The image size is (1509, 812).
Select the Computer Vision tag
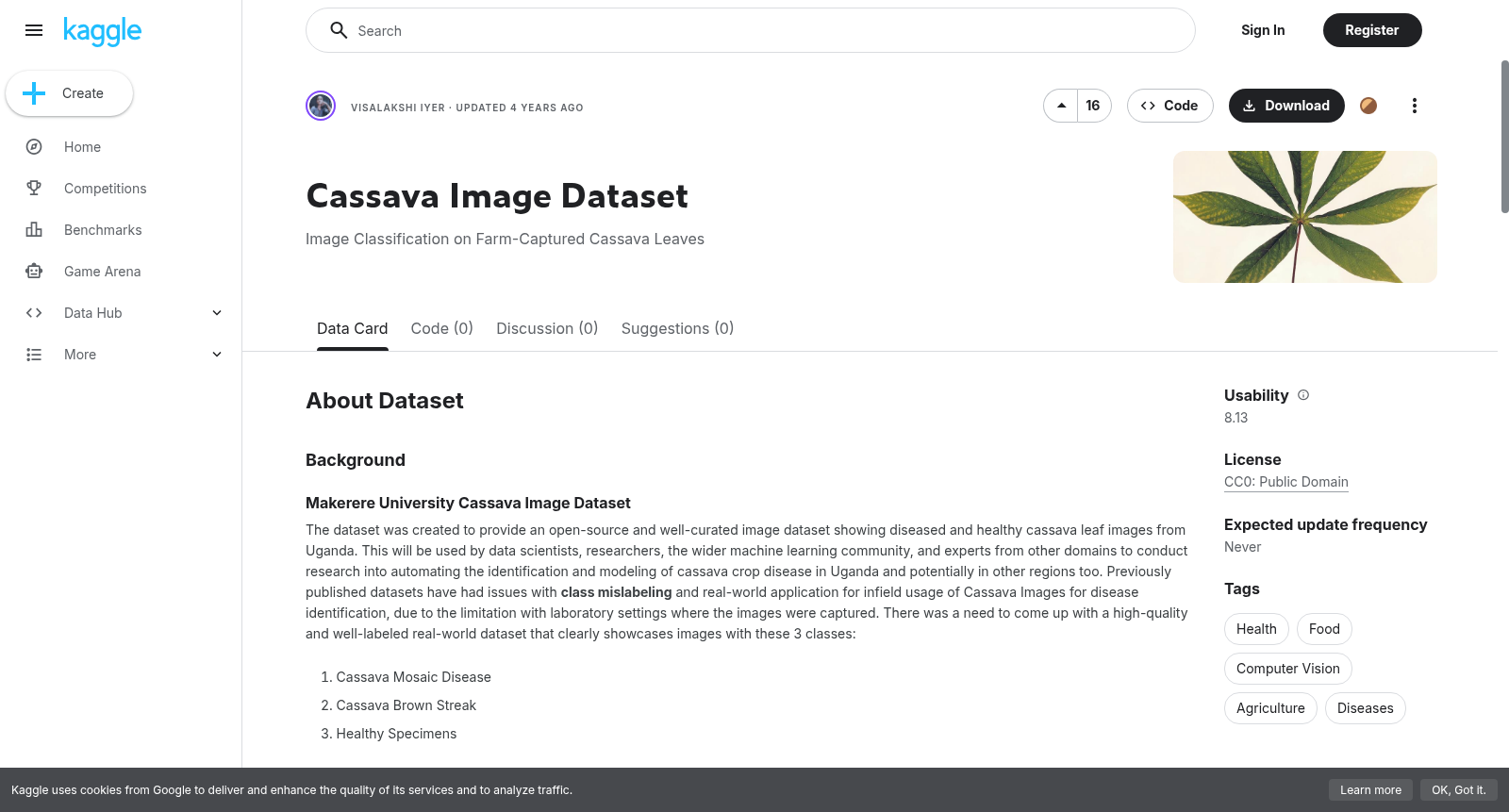(1287, 669)
